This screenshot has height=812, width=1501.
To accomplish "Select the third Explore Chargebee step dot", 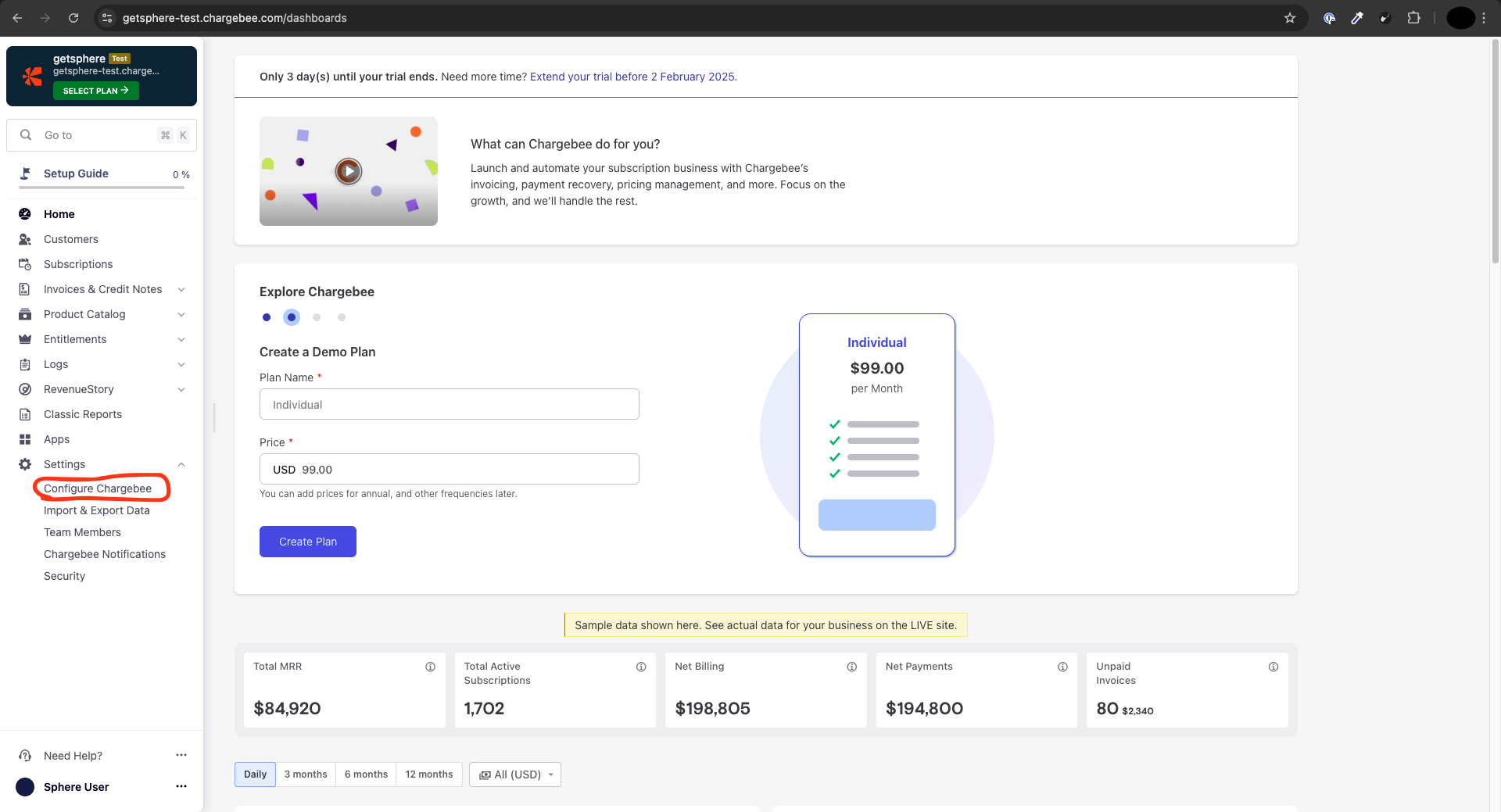I will [x=317, y=317].
